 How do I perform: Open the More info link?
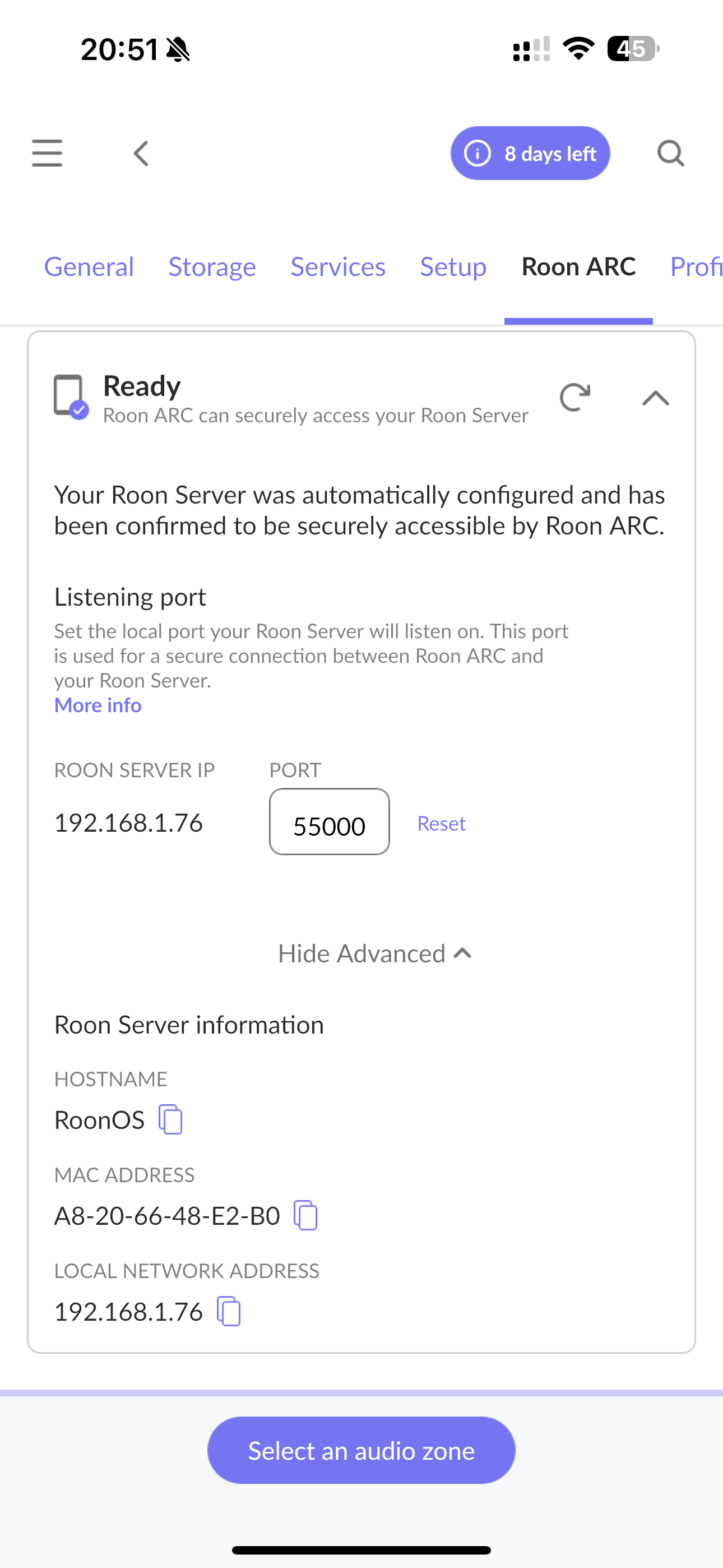pyautogui.click(x=98, y=705)
